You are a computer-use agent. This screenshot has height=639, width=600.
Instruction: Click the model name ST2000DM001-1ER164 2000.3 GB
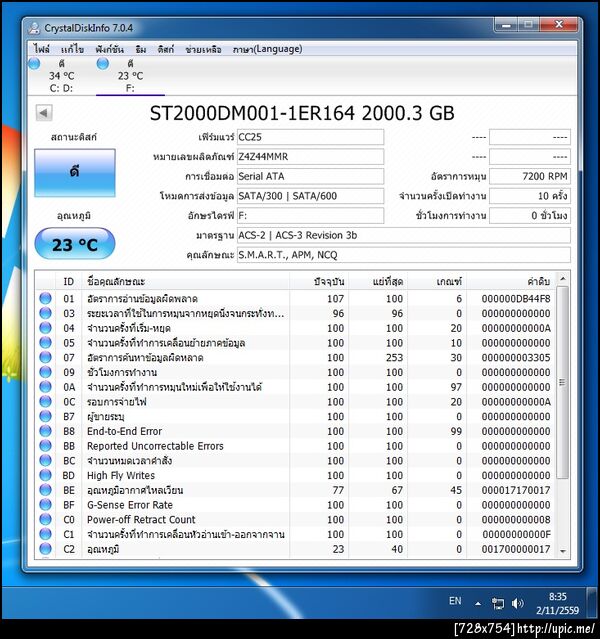[x=302, y=113]
